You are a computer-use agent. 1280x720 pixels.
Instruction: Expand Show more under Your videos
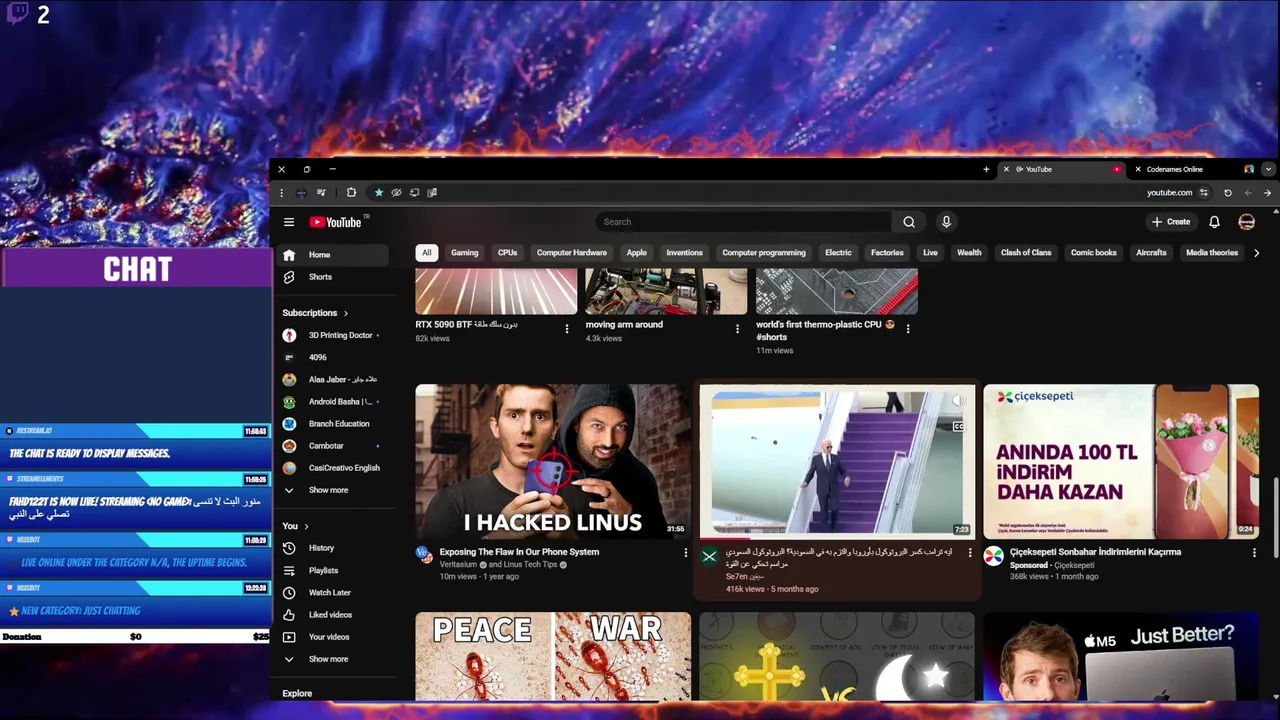click(x=332, y=659)
